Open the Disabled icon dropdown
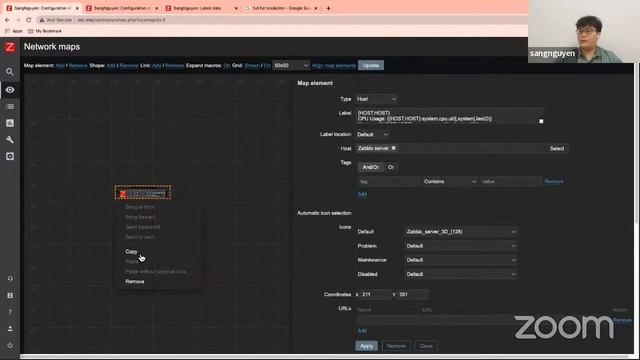Screen dimensions: 640x360 click(x=461, y=274)
